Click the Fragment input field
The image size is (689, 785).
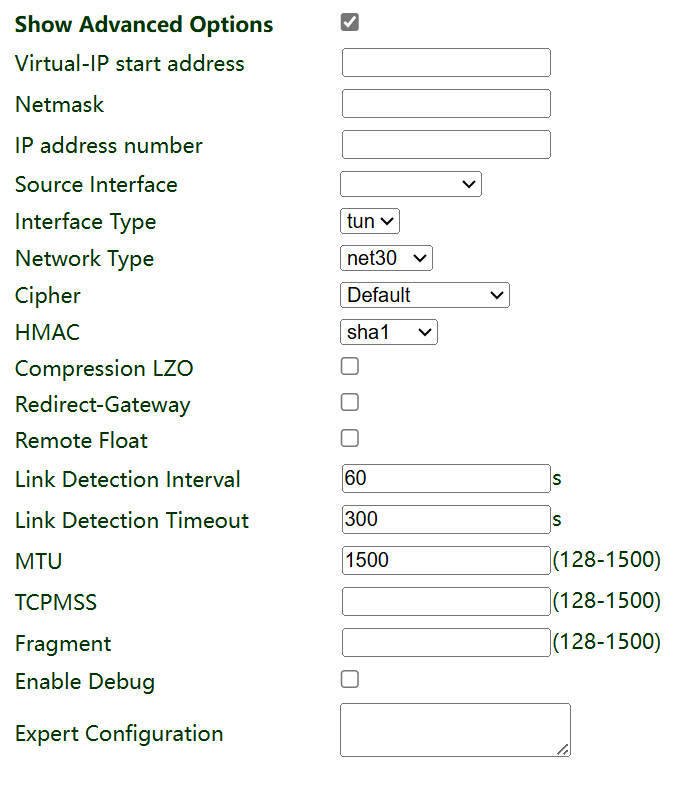[446, 643]
